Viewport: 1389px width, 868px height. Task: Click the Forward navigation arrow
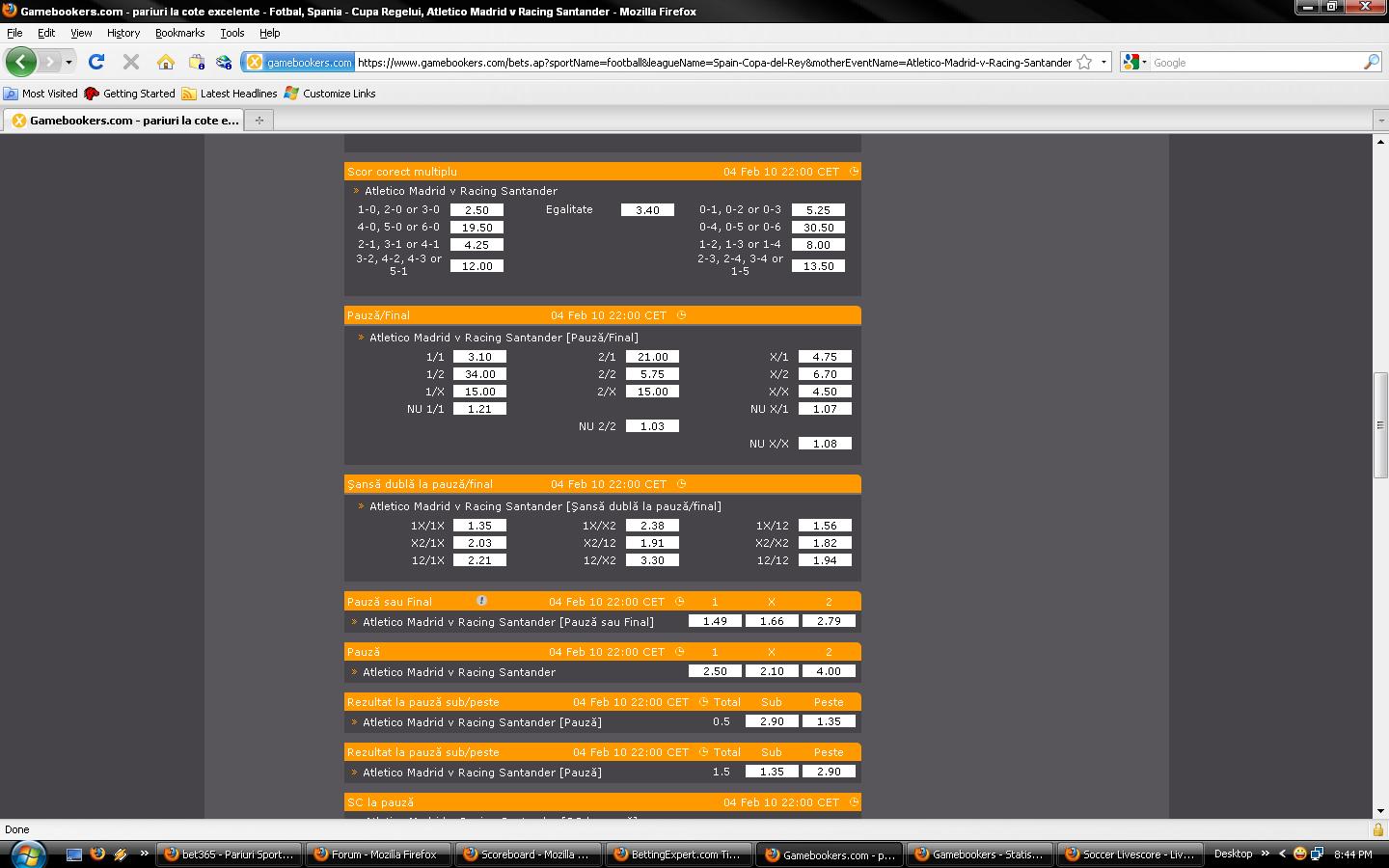point(50,62)
